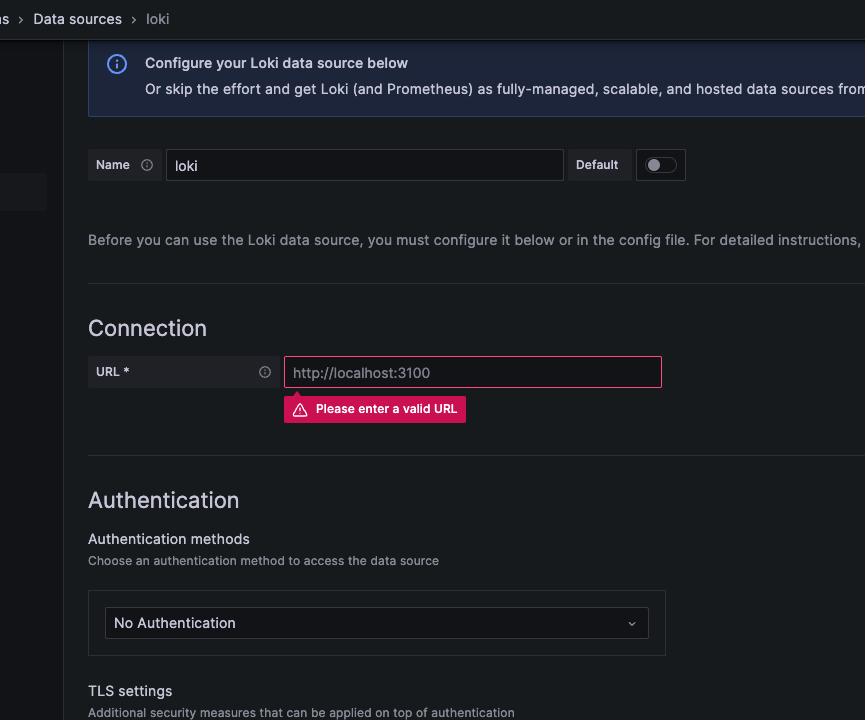The width and height of the screenshot is (865, 720).
Task: Click the Configure your Loki data source title
Action: [276, 63]
